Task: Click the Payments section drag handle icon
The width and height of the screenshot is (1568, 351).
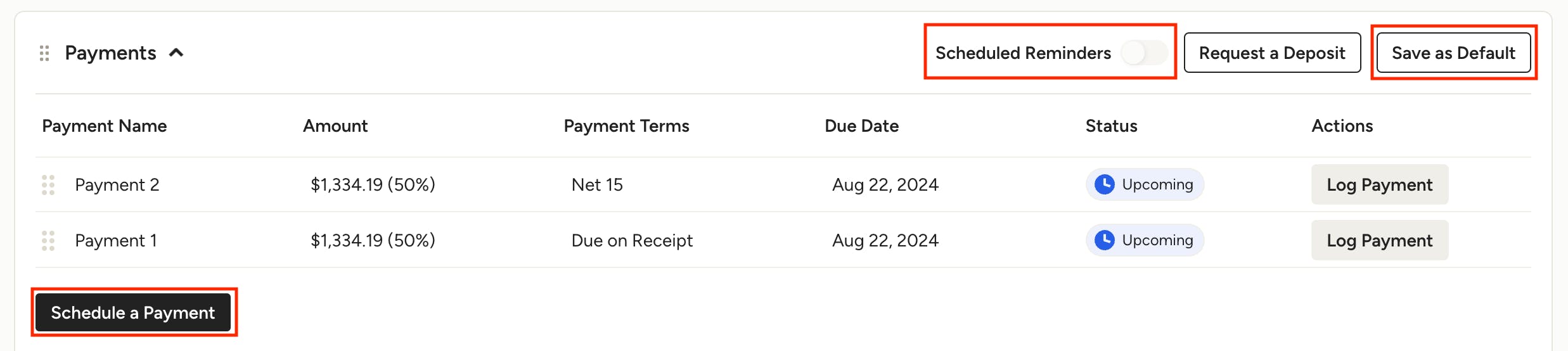Action: (44, 53)
